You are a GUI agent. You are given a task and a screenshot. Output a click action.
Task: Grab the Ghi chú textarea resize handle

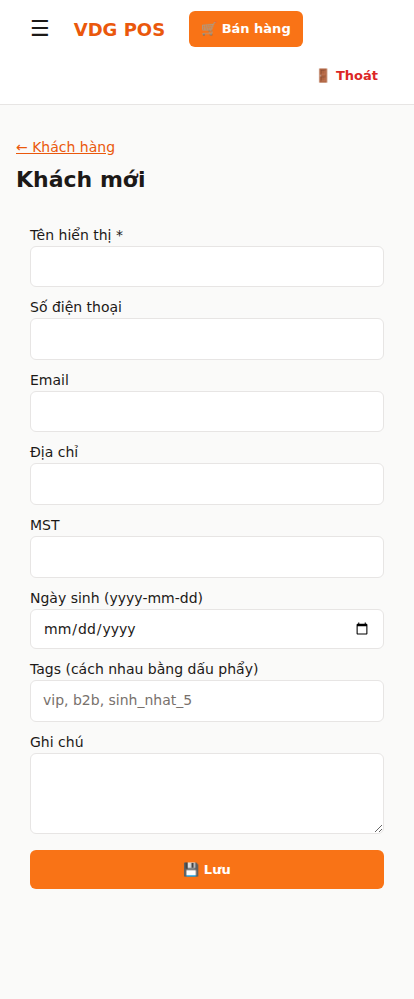click(378, 828)
